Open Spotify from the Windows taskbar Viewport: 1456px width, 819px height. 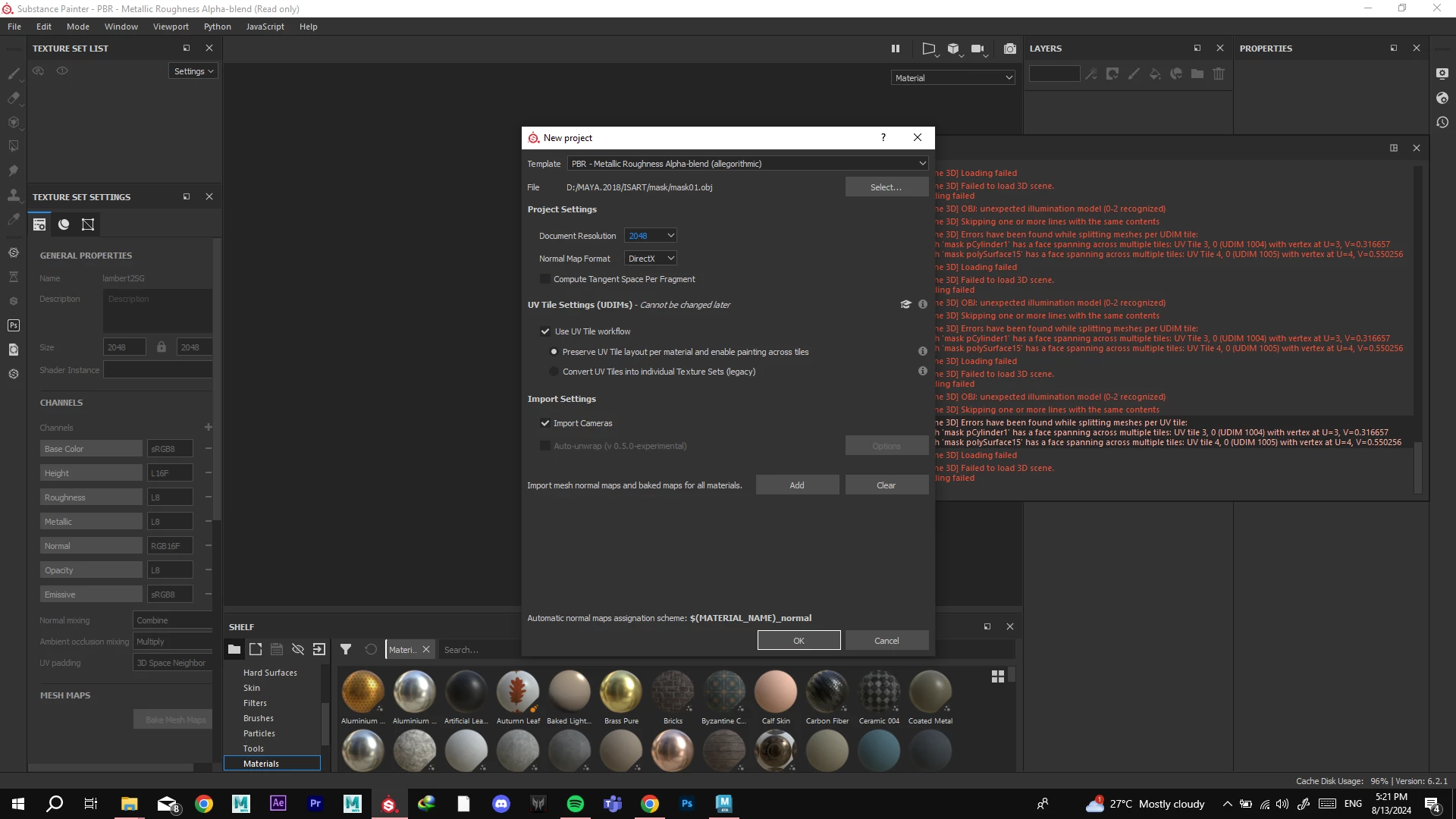576,804
